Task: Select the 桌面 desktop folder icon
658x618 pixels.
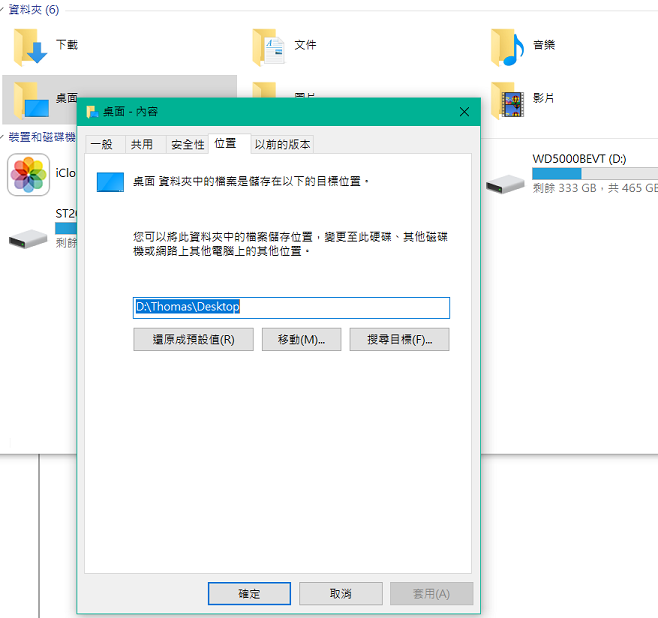Action: tap(31, 100)
